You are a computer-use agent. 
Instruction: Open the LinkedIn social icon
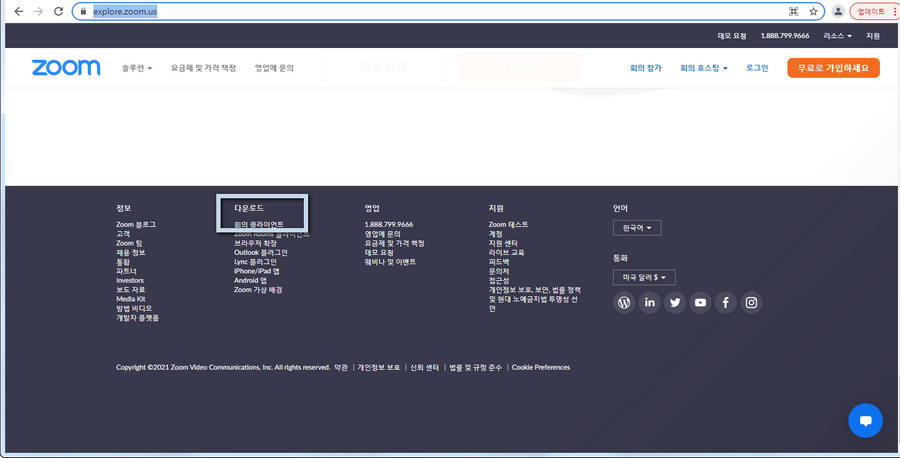(x=649, y=302)
